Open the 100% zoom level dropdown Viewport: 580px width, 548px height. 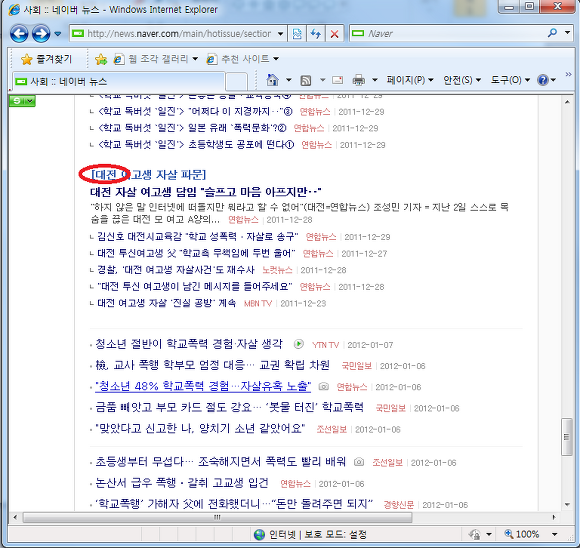pos(554,534)
